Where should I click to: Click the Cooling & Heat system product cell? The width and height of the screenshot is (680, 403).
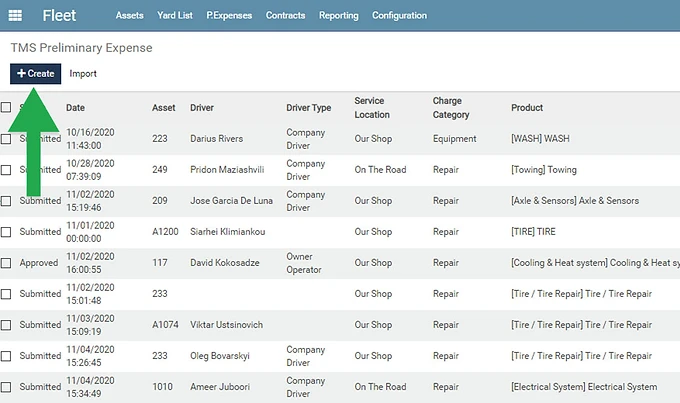click(595, 263)
